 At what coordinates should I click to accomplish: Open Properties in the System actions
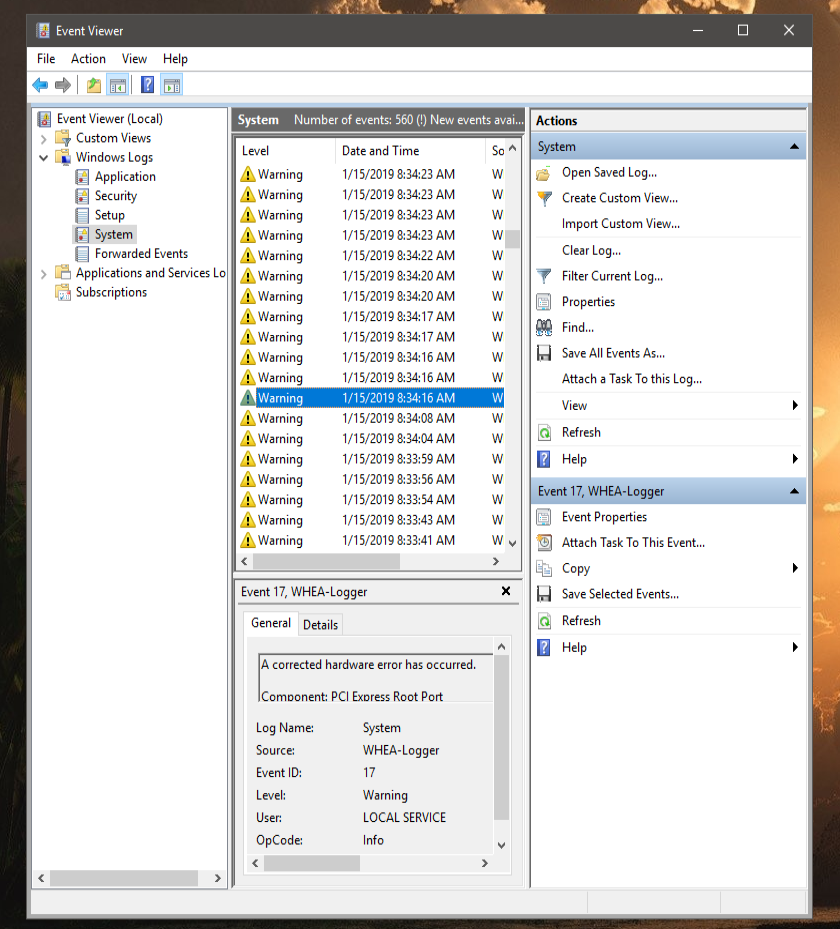pyautogui.click(x=588, y=302)
